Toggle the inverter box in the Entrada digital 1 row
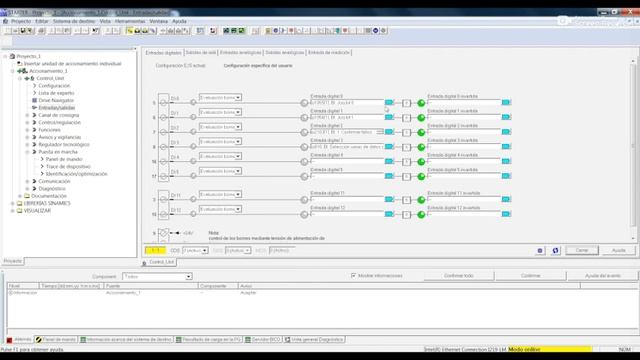Screen dimensions: 640x360 click(x=406, y=118)
